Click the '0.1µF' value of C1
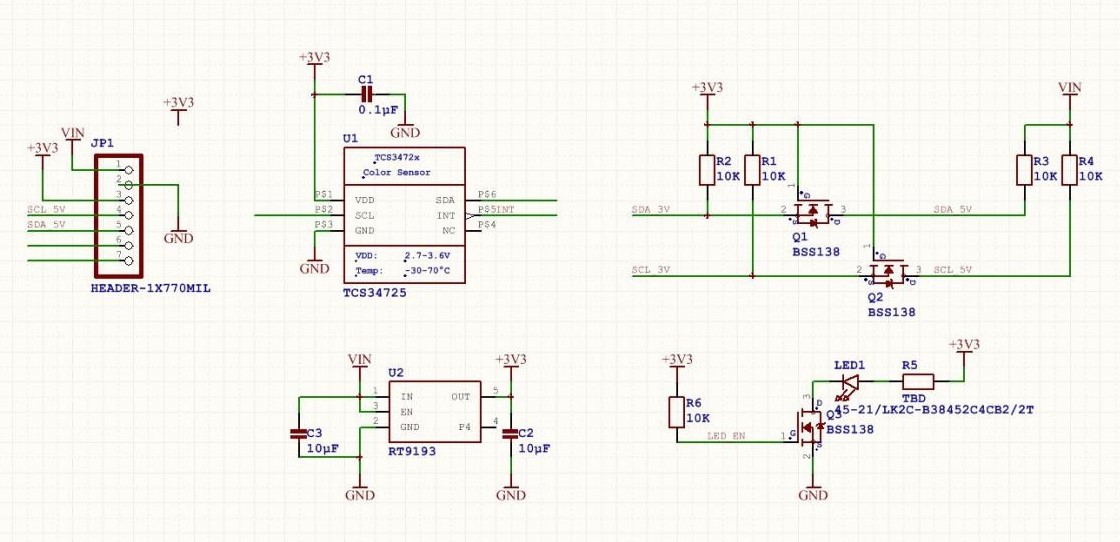This screenshot has width=1120, height=542. tap(379, 111)
